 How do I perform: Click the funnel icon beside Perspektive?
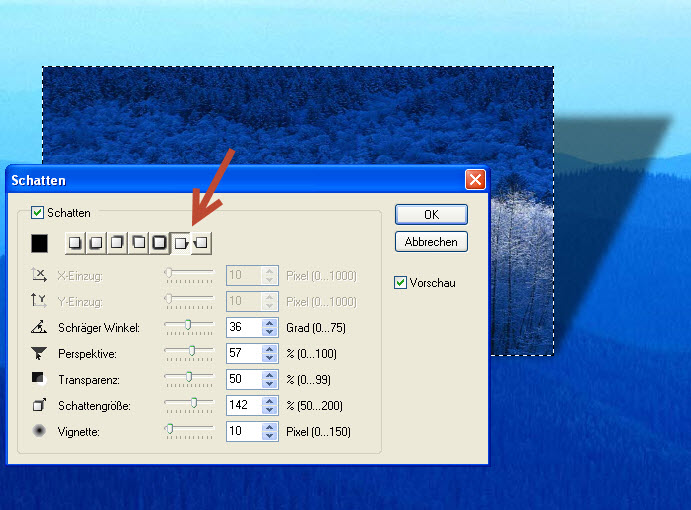(39, 353)
